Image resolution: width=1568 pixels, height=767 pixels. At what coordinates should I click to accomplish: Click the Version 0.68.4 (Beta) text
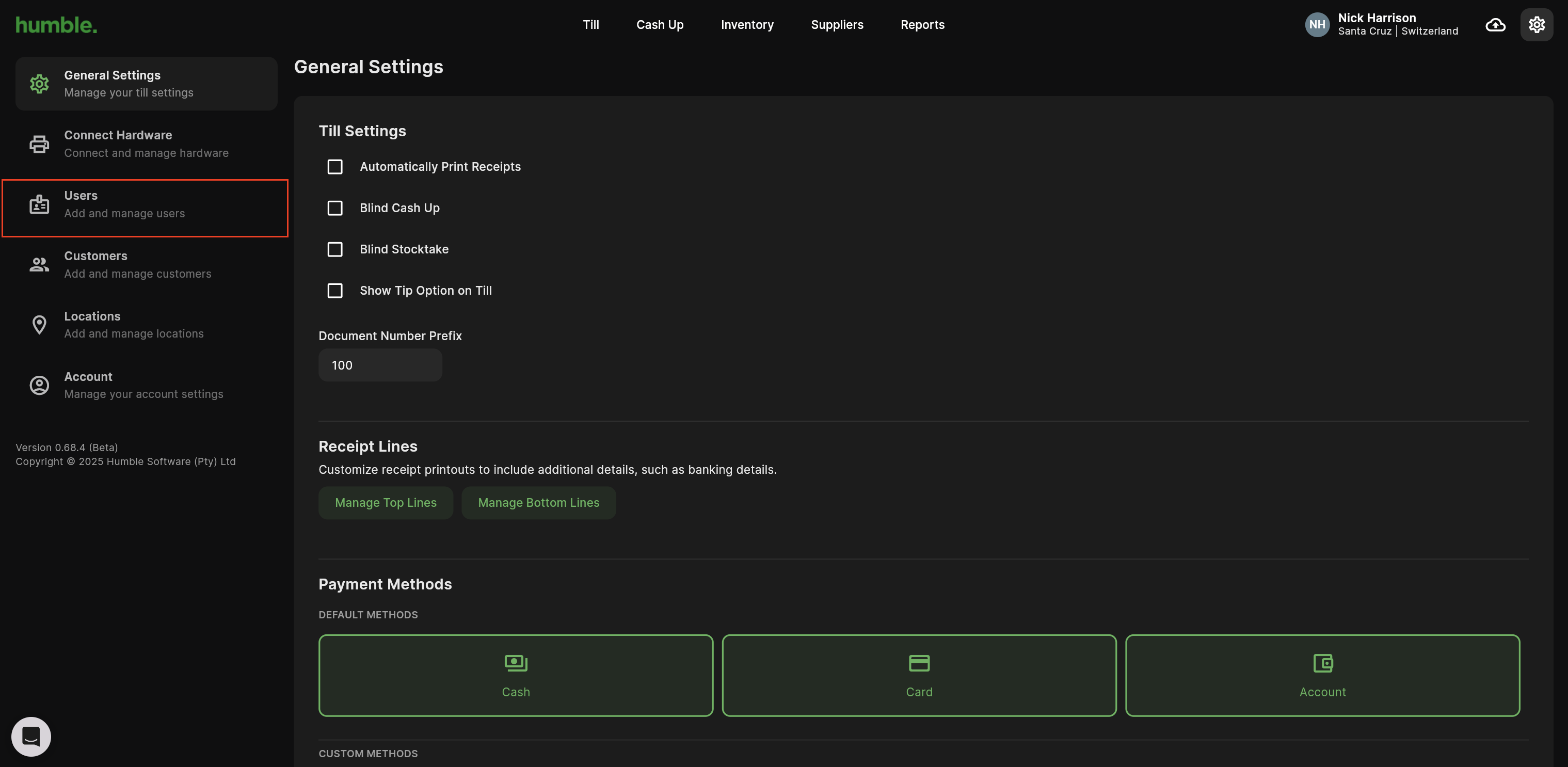pos(67,448)
